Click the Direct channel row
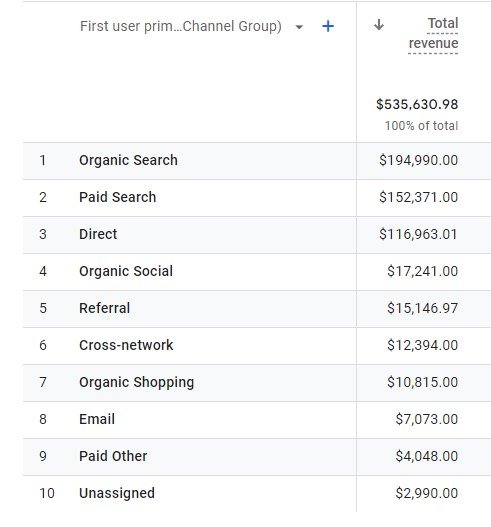Viewport: 491px width, 527px height. 257,235
